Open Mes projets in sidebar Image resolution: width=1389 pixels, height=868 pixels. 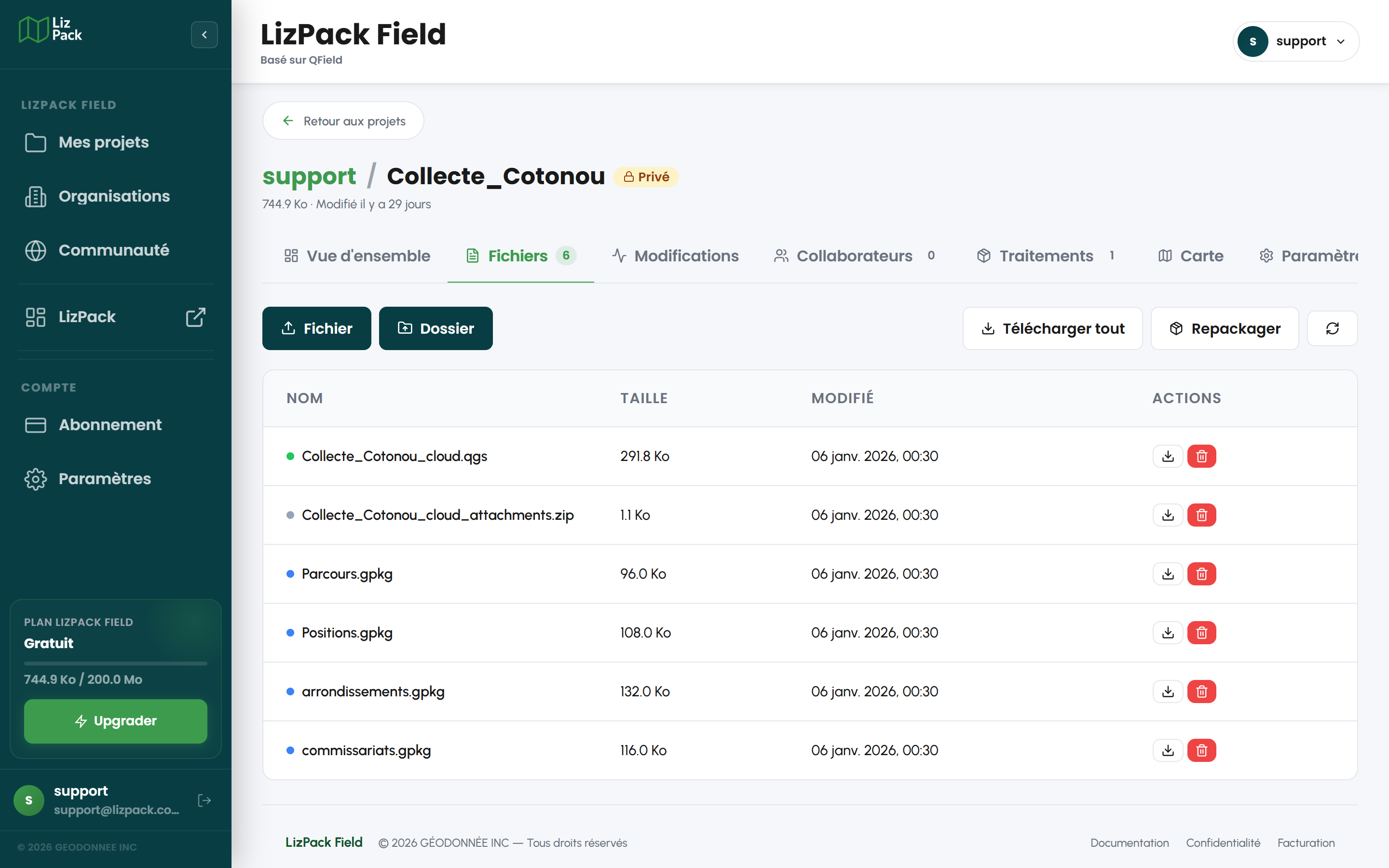[x=115, y=142]
